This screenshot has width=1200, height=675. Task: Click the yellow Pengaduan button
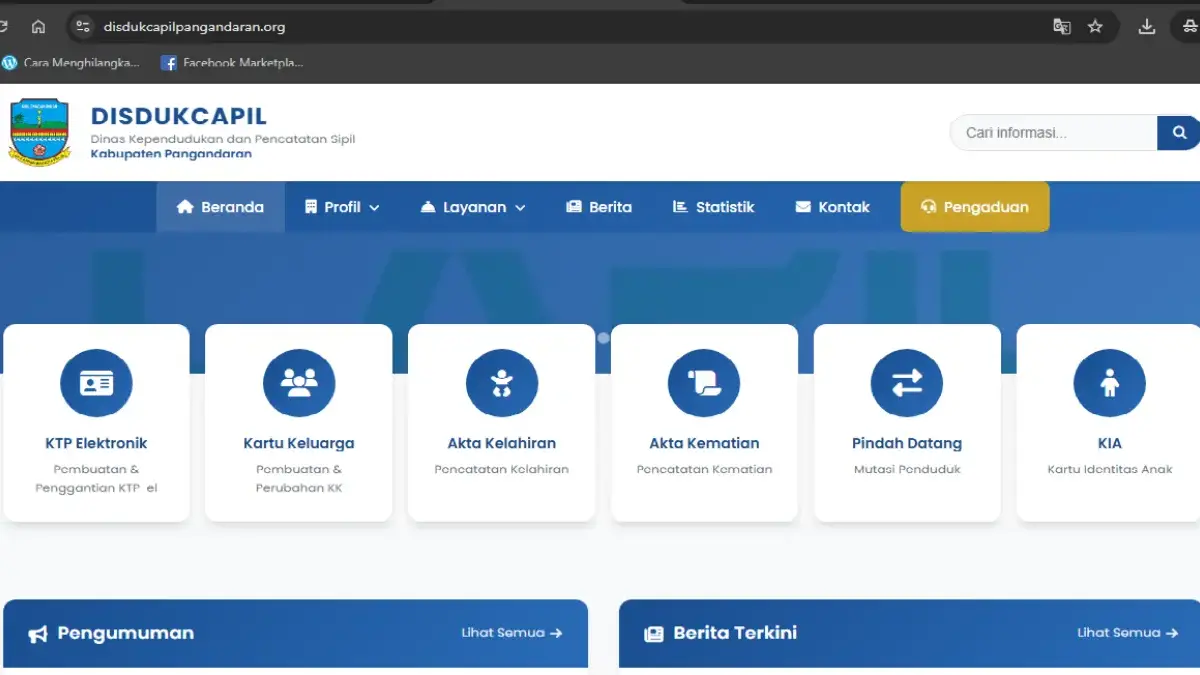[974, 207]
